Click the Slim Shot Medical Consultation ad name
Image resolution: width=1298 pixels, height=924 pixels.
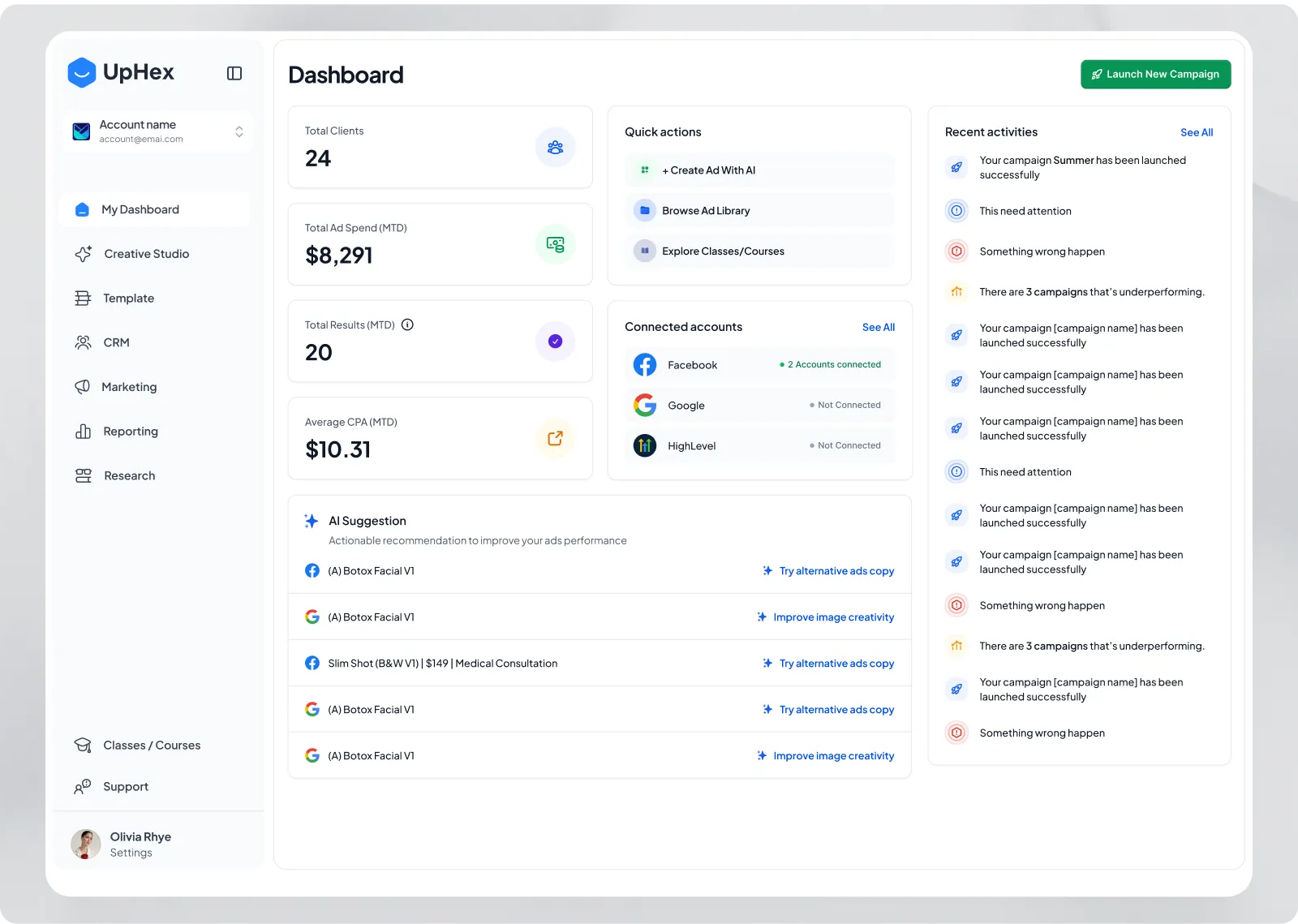point(443,664)
